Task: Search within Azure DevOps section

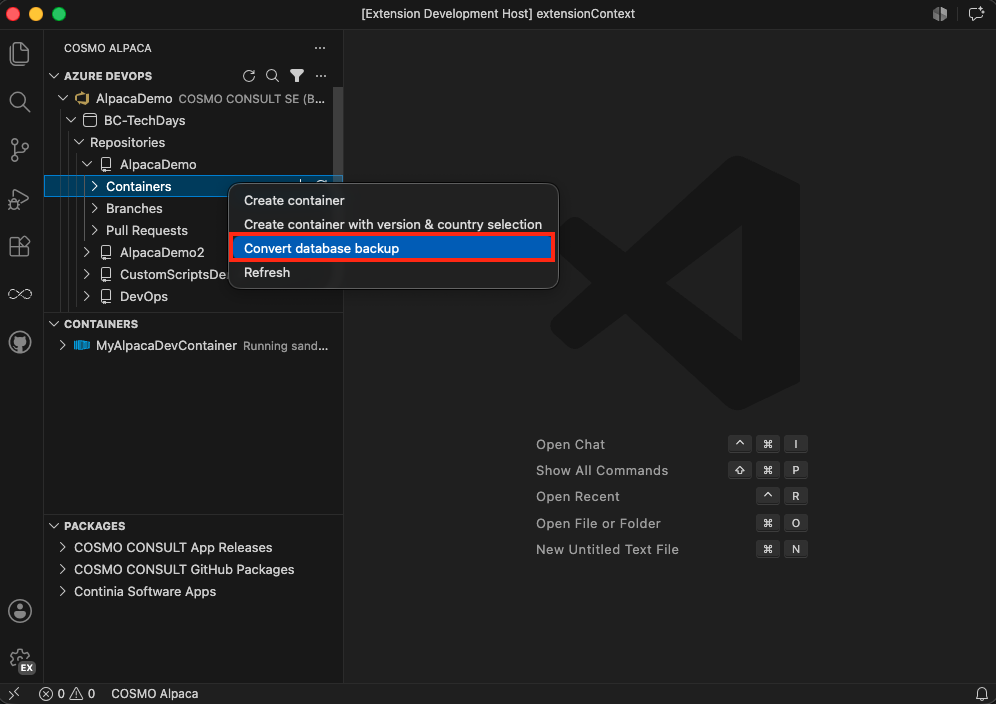Action: pyautogui.click(x=273, y=76)
